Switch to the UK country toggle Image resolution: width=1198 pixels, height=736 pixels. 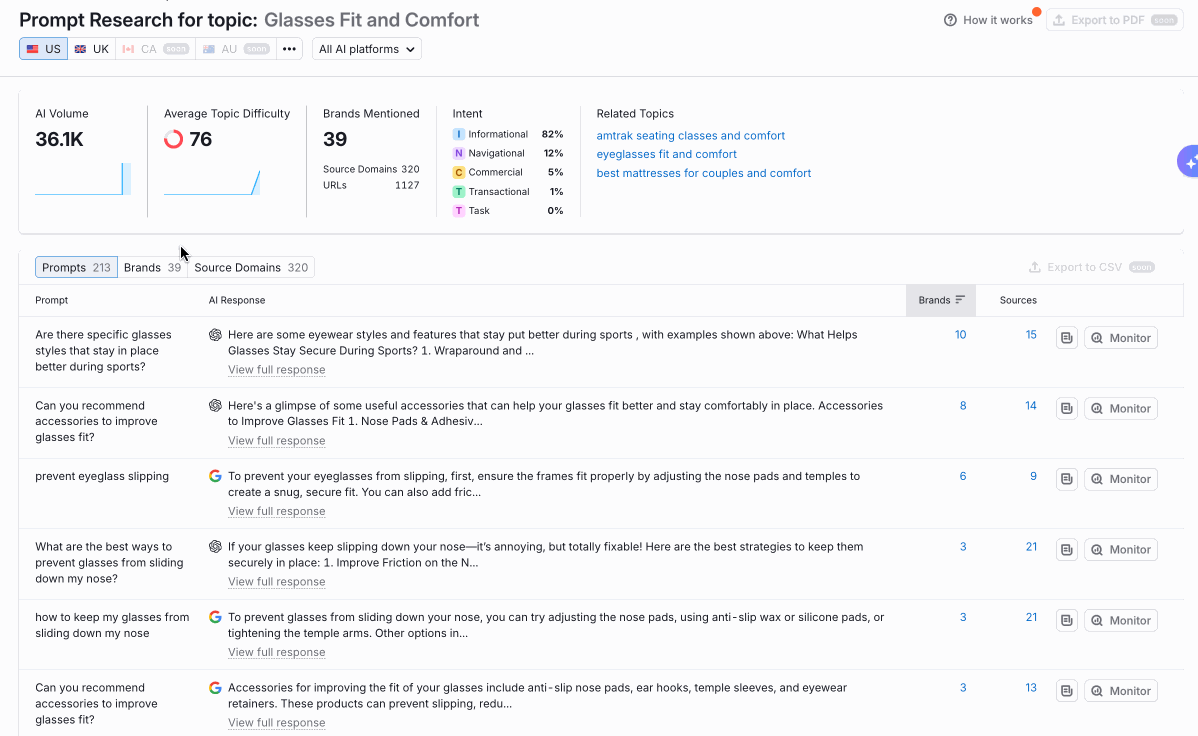point(92,49)
